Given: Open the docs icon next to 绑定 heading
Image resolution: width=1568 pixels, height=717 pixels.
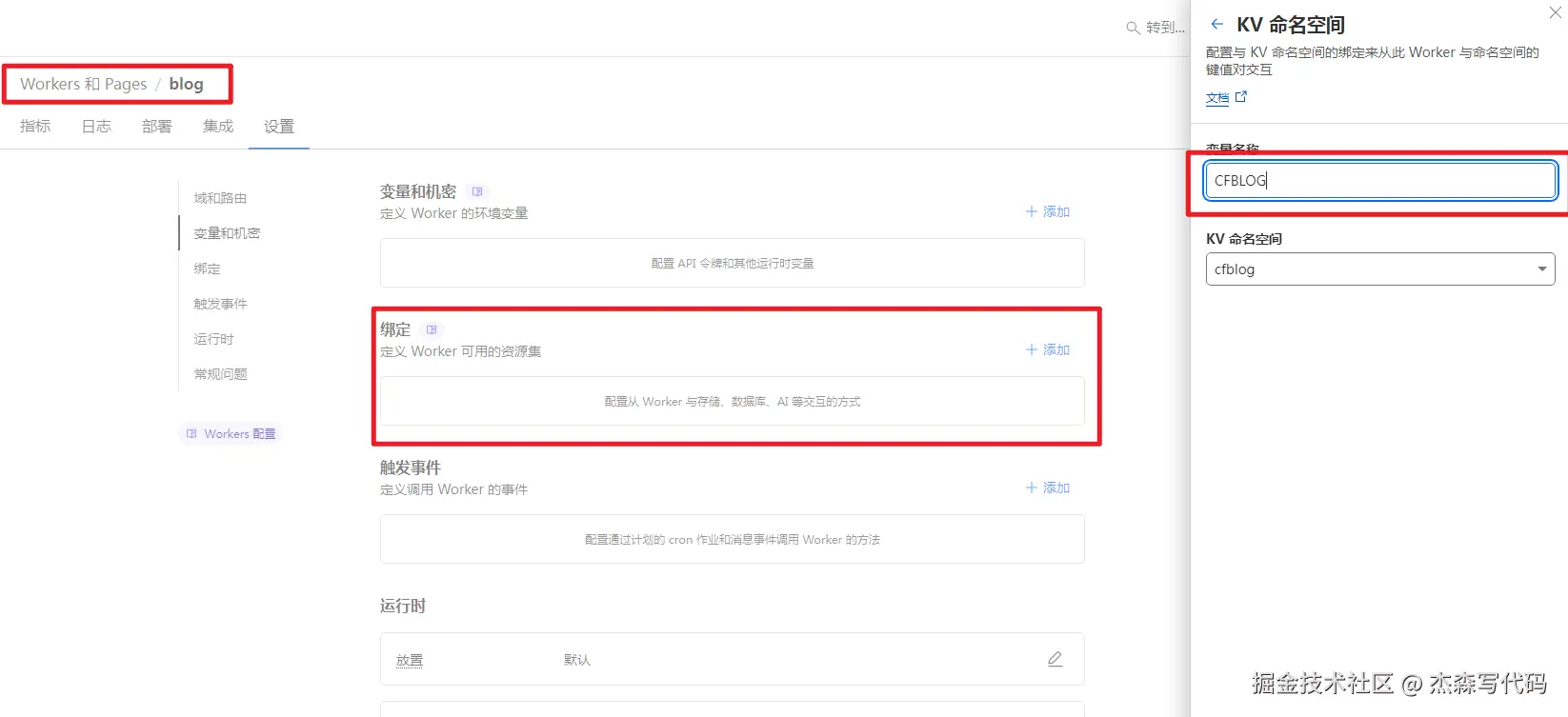Looking at the screenshot, I should (432, 329).
